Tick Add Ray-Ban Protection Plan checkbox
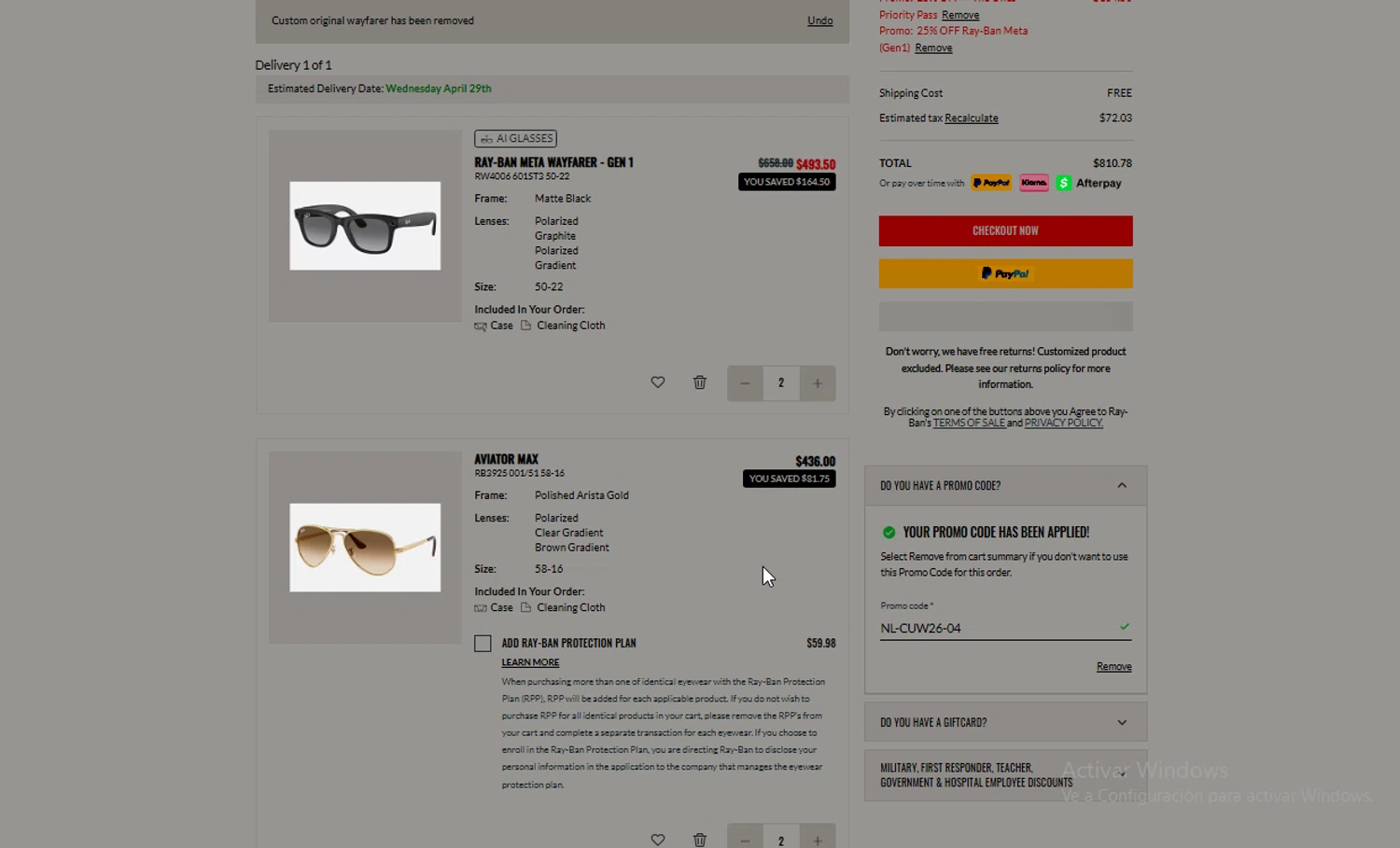The width and height of the screenshot is (1400, 848). tap(483, 644)
